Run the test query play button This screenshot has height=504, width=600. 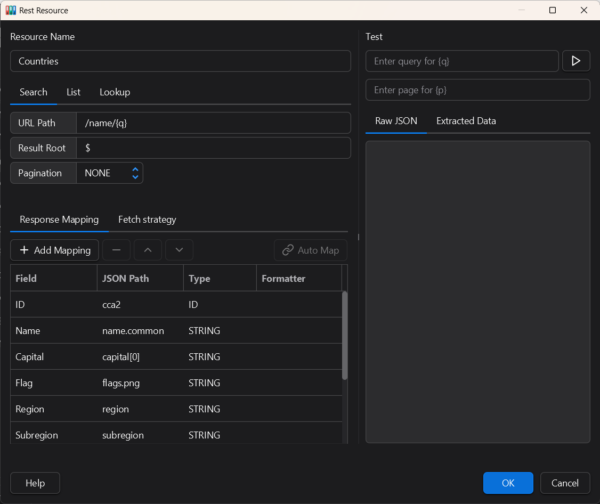click(x=576, y=61)
